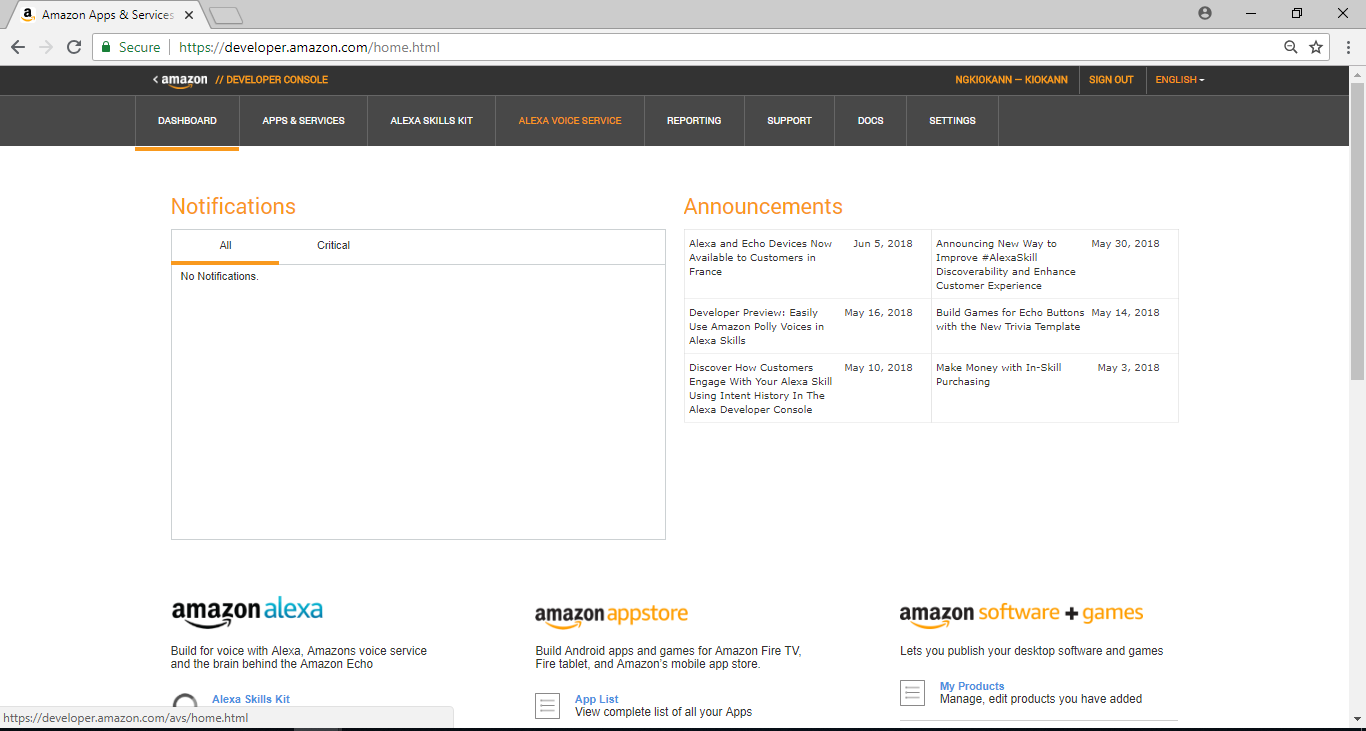Image resolution: width=1366 pixels, height=731 pixels.
Task: Click 'Manage, edit products you have added' text
Action: coord(1041,700)
